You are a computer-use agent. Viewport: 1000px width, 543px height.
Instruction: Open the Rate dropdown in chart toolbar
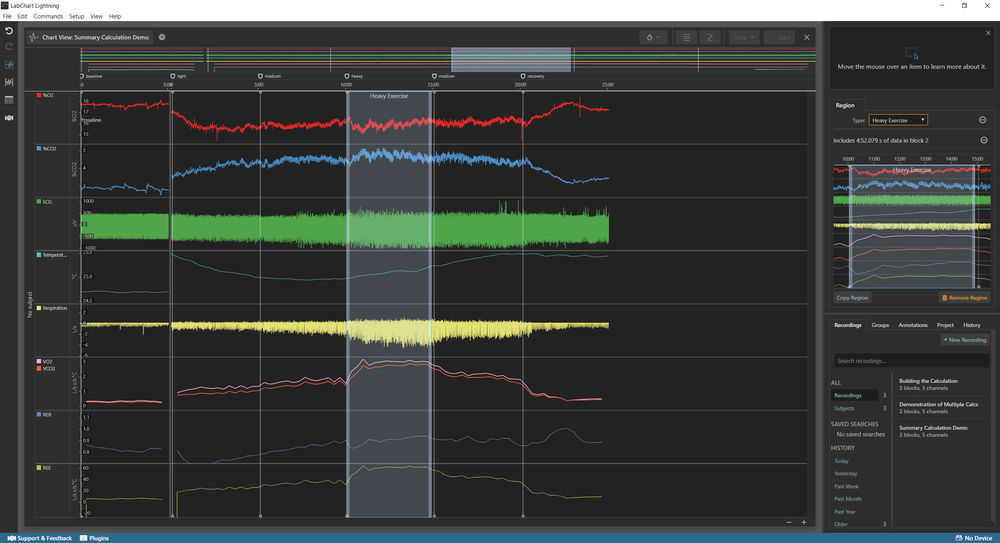point(744,37)
